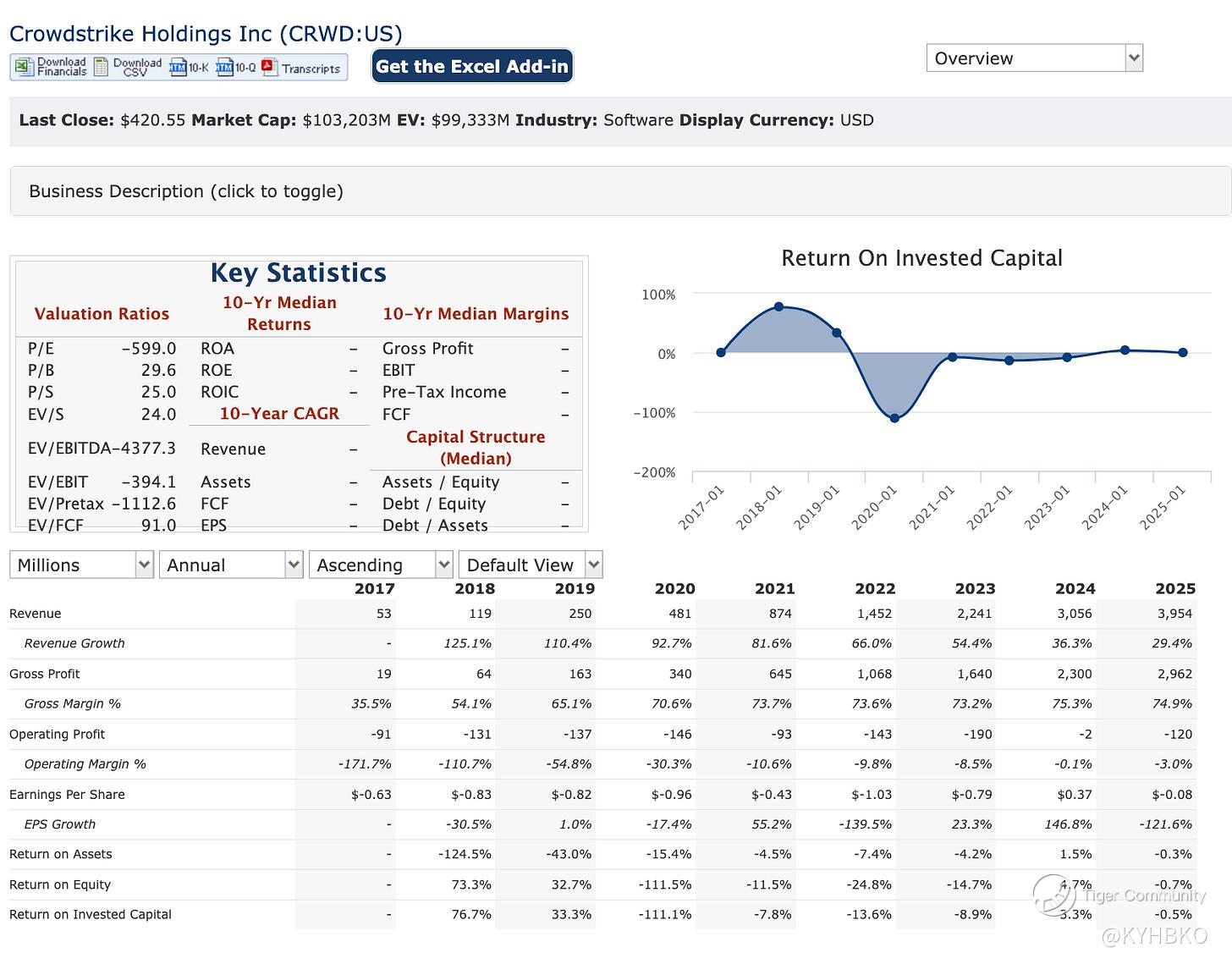The image size is (1232, 964).
Task: Click the 2025 column header
Action: click(x=1174, y=588)
